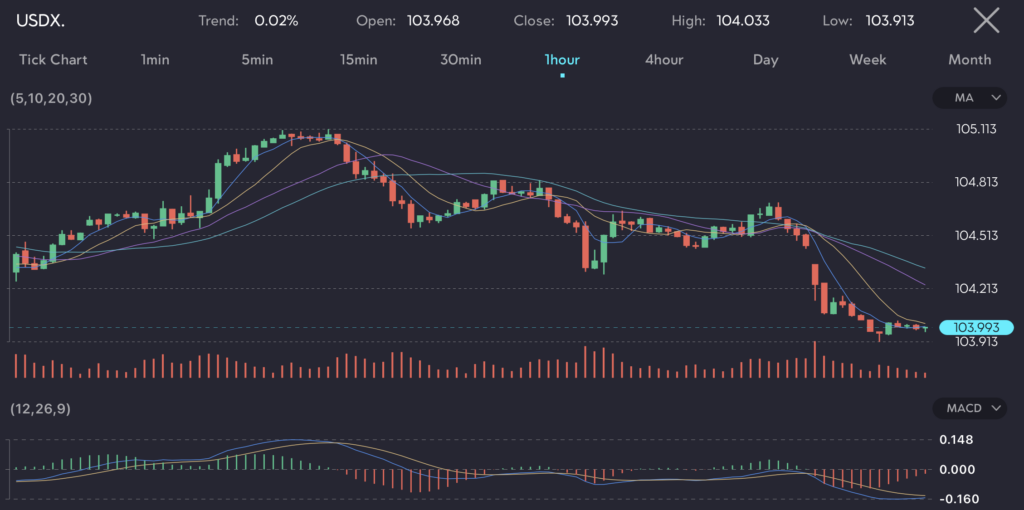Switch to the Week timeframe
The width and height of the screenshot is (1024, 510).
coord(867,60)
